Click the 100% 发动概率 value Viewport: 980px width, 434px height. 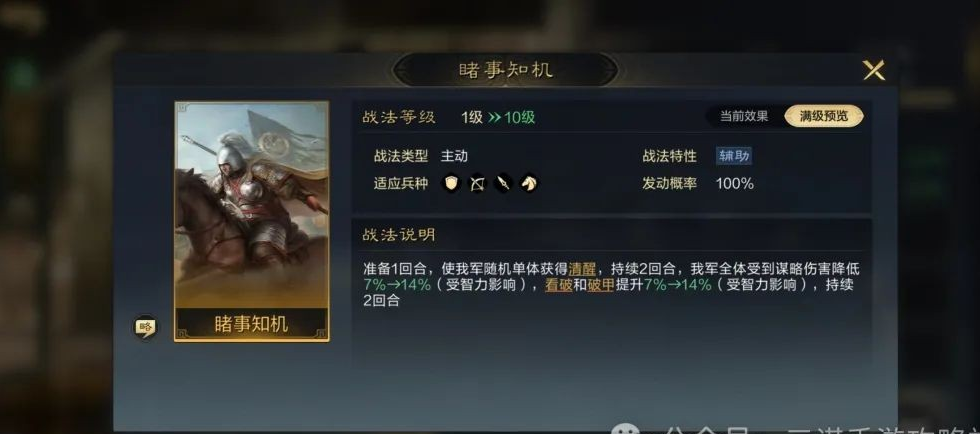734,184
